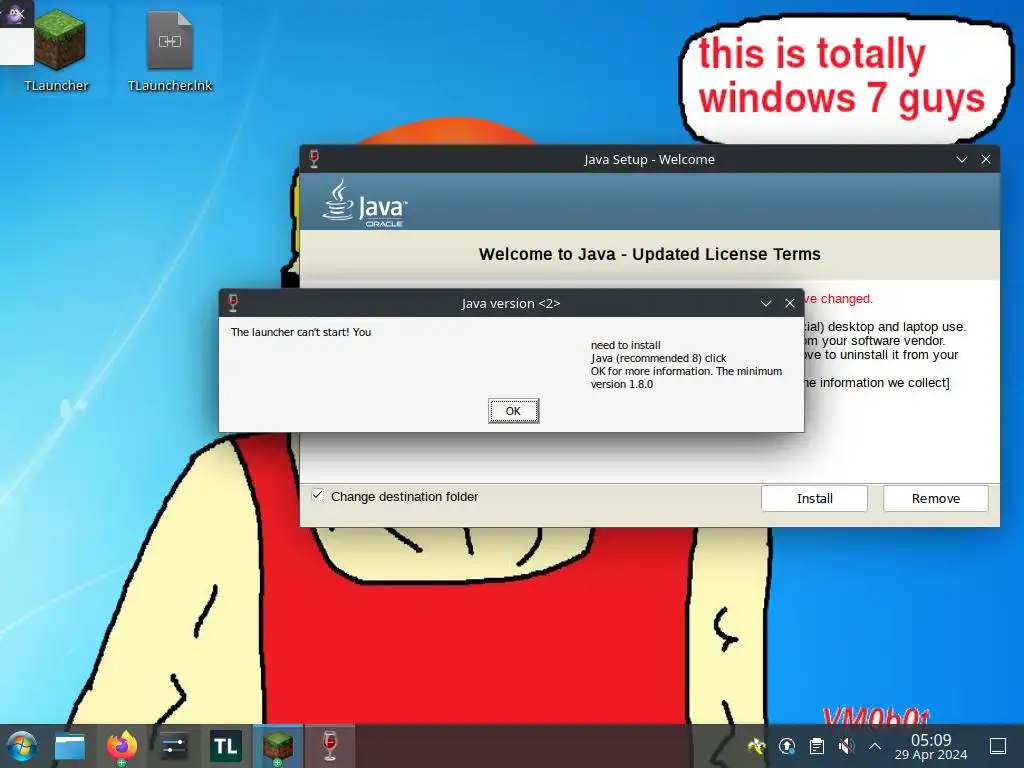The image size is (1024, 768).
Task: Click the 'information we collect]' text
Action: coord(884,383)
